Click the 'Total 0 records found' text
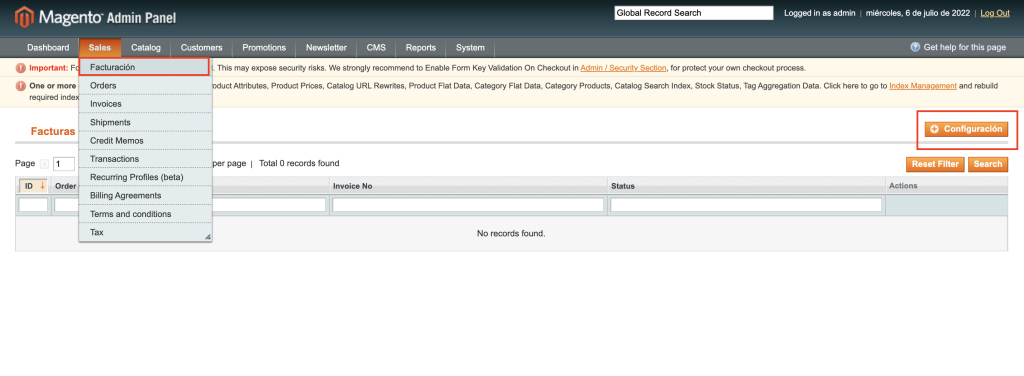The image size is (1024, 376). [299, 163]
